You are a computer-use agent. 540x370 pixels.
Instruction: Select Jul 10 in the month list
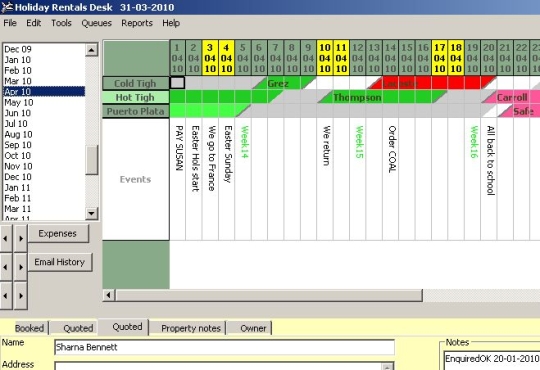(44, 124)
